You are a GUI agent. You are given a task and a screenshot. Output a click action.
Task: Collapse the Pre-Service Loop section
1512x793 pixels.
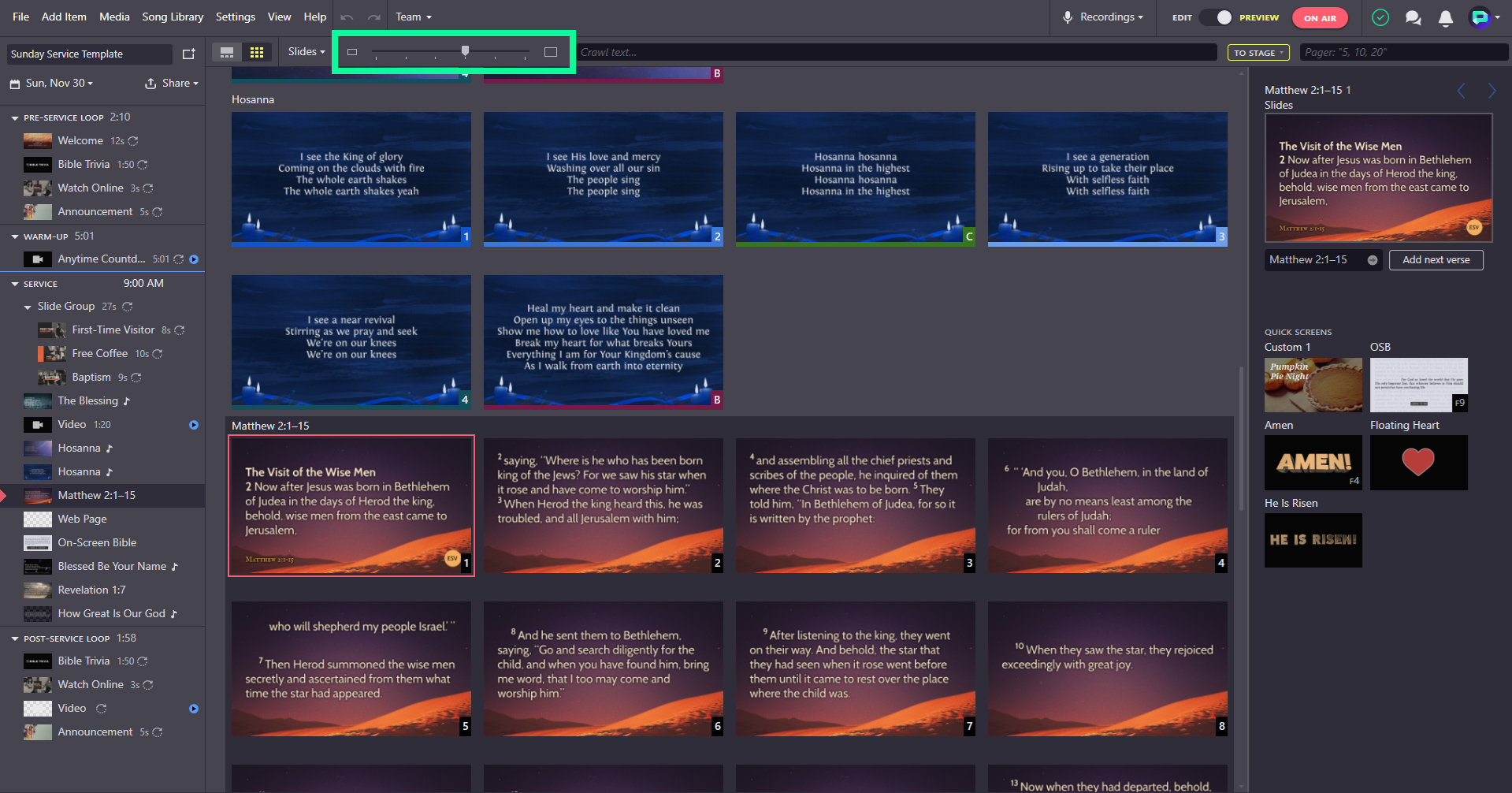(x=15, y=117)
